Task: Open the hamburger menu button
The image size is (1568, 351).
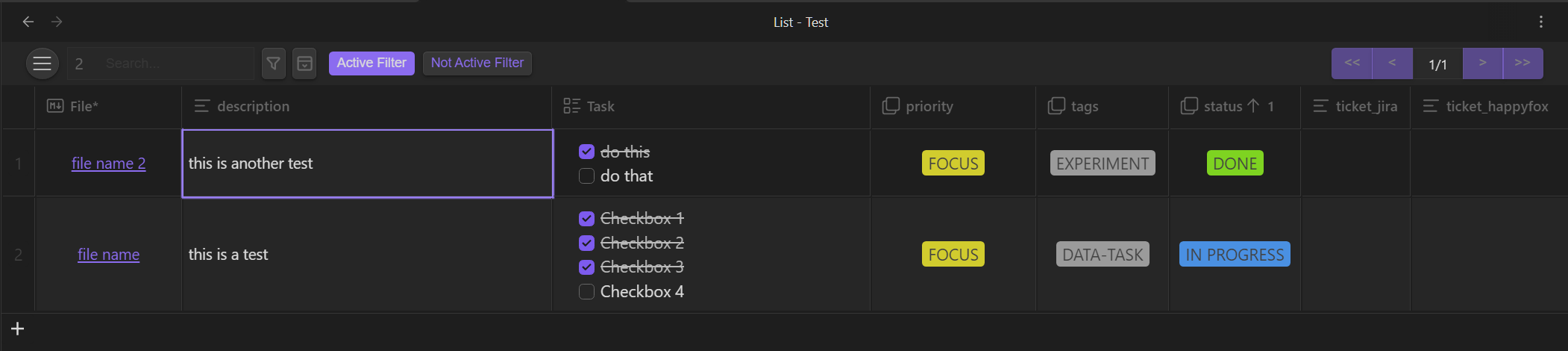Action: pos(43,63)
